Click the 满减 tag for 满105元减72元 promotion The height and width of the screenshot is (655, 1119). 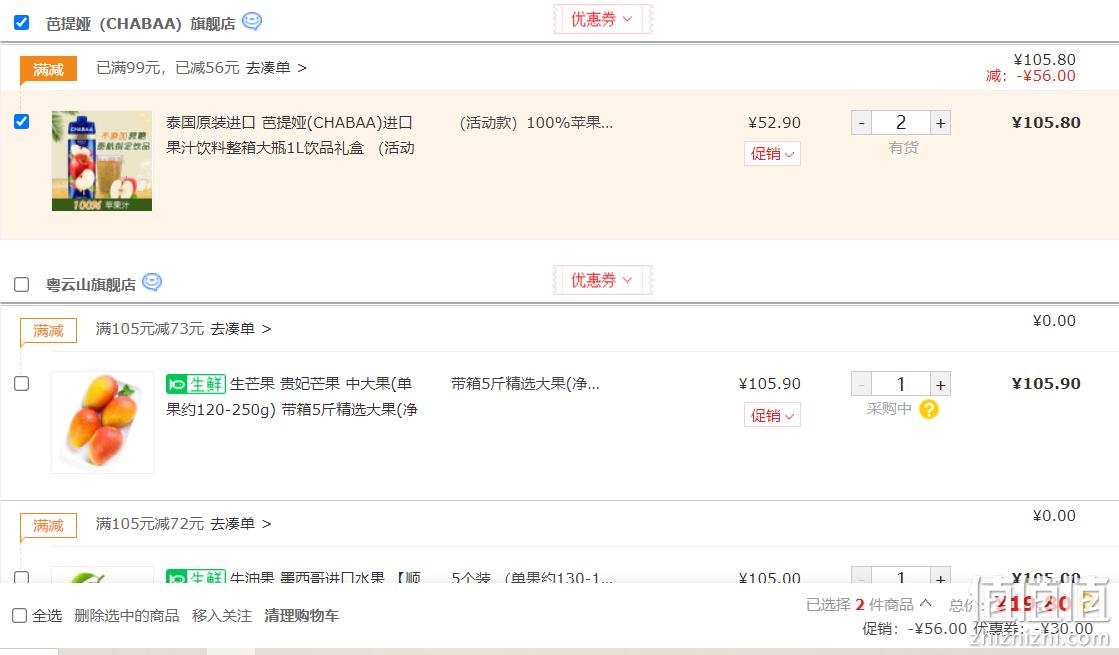(x=48, y=525)
